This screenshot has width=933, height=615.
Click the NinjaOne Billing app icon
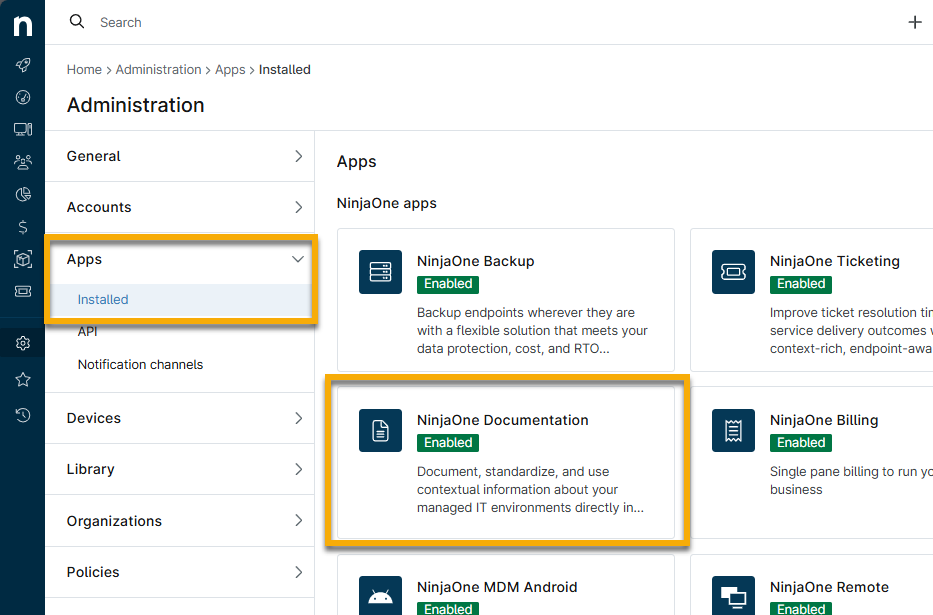pyautogui.click(x=733, y=431)
